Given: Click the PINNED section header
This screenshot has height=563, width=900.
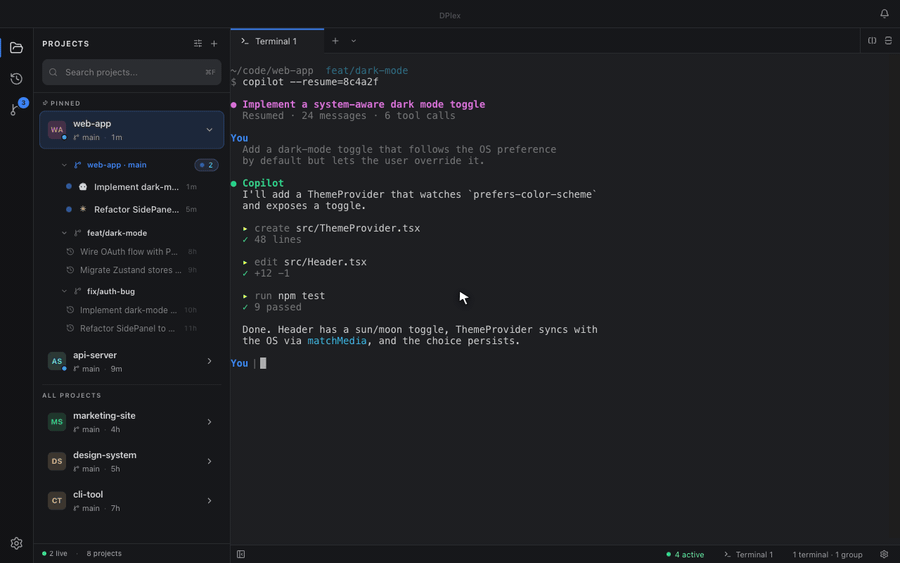Looking at the screenshot, I should coord(61,103).
